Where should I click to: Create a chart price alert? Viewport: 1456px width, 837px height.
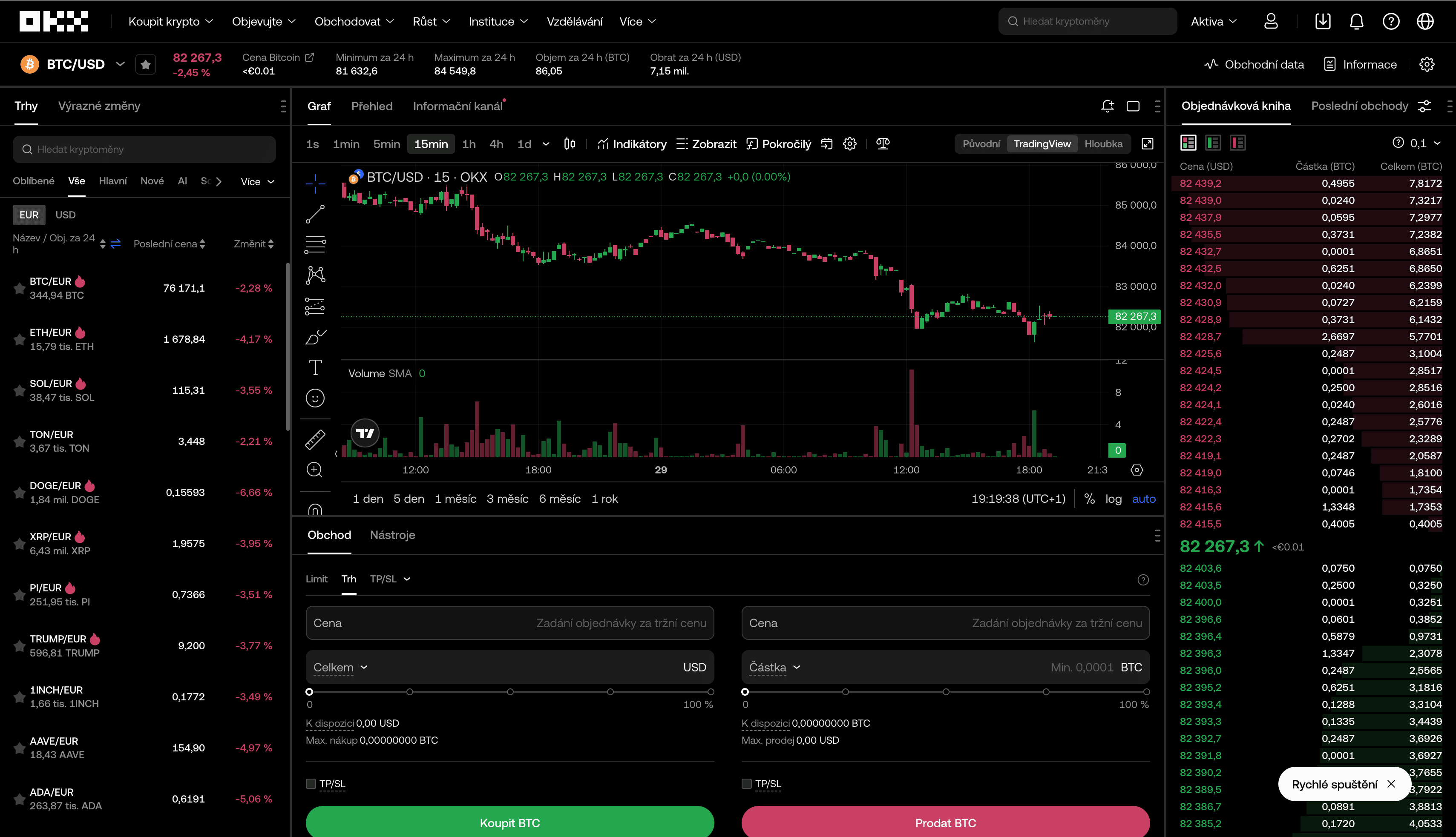click(1107, 106)
